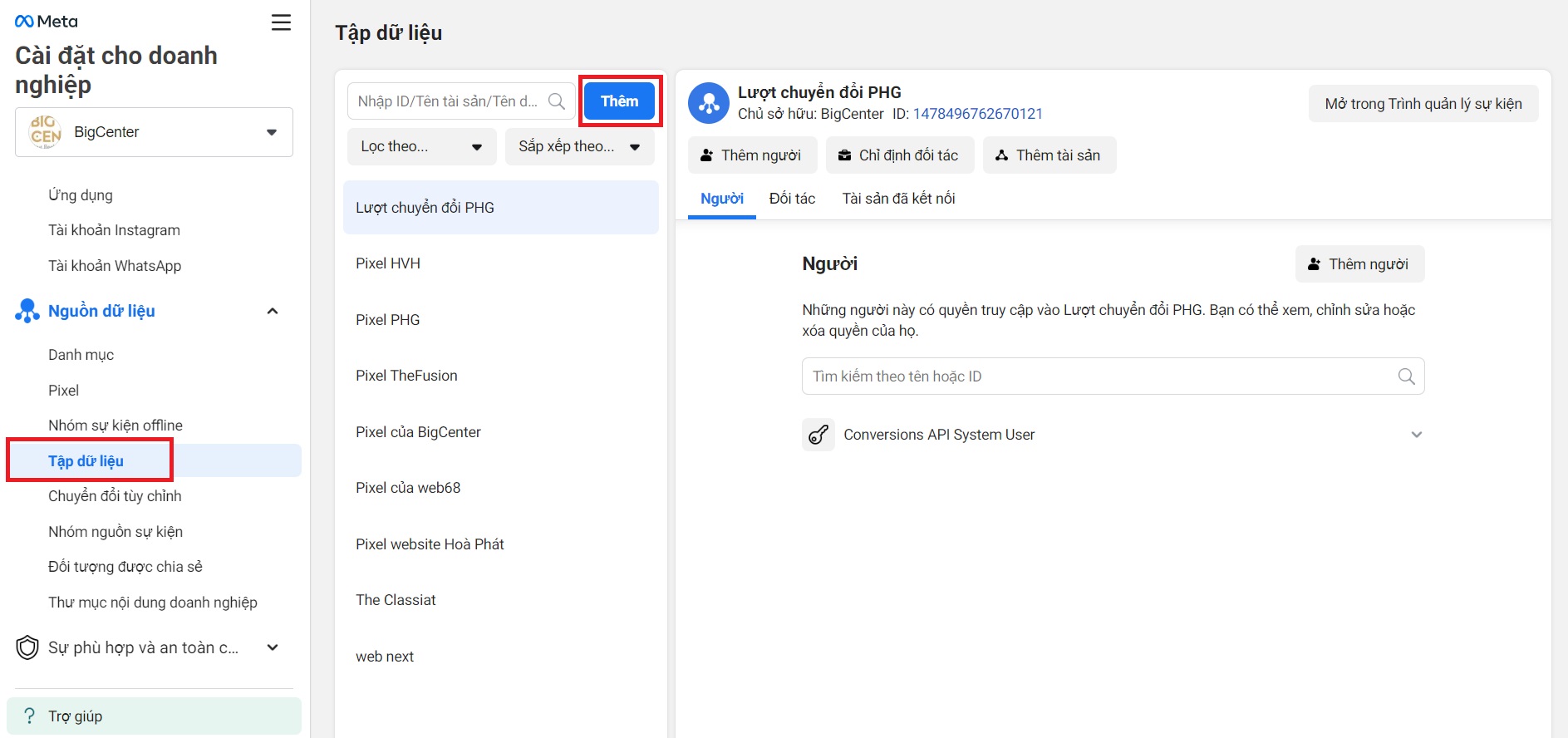The image size is (1568, 738).
Task: Select The Classiat in list
Action: [x=501, y=600]
